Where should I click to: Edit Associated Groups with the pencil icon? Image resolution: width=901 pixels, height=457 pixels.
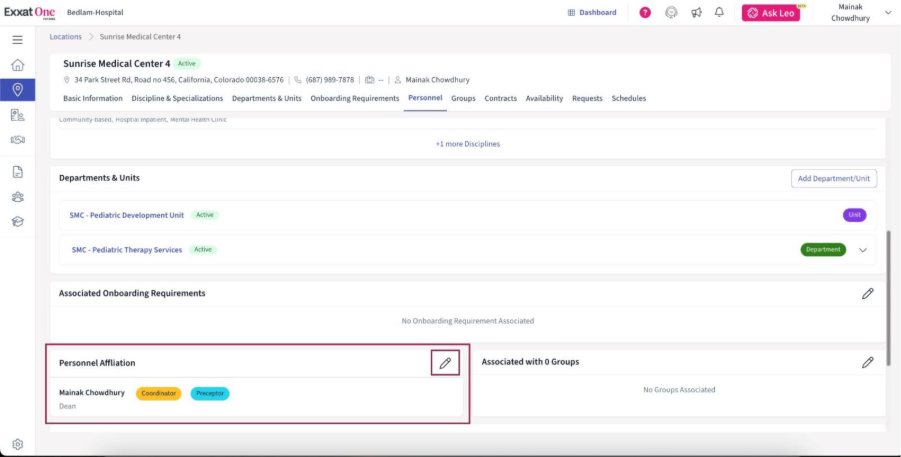[868, 362]
